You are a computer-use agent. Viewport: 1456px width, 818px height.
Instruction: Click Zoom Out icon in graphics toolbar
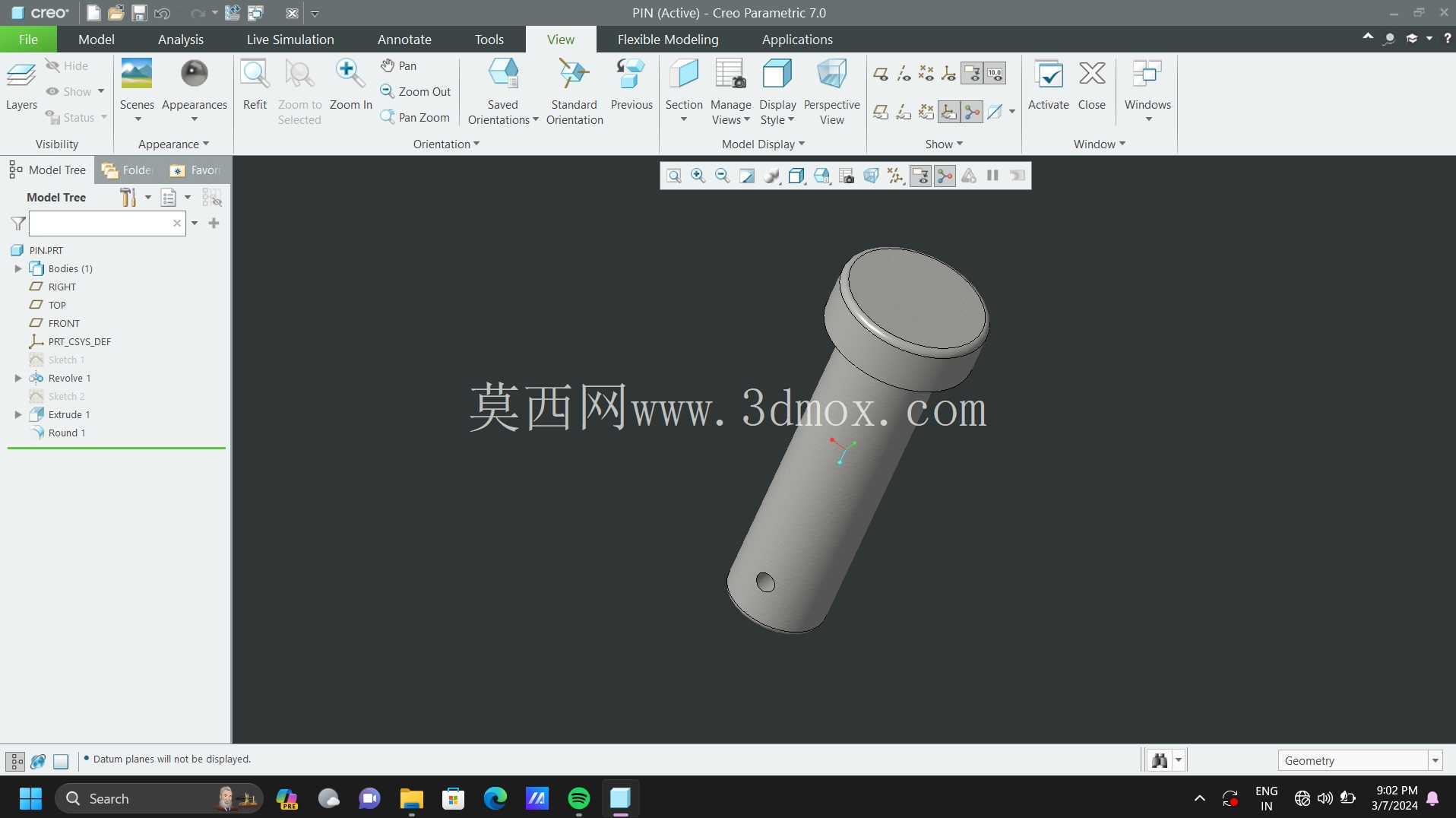(x=723, y=176)
